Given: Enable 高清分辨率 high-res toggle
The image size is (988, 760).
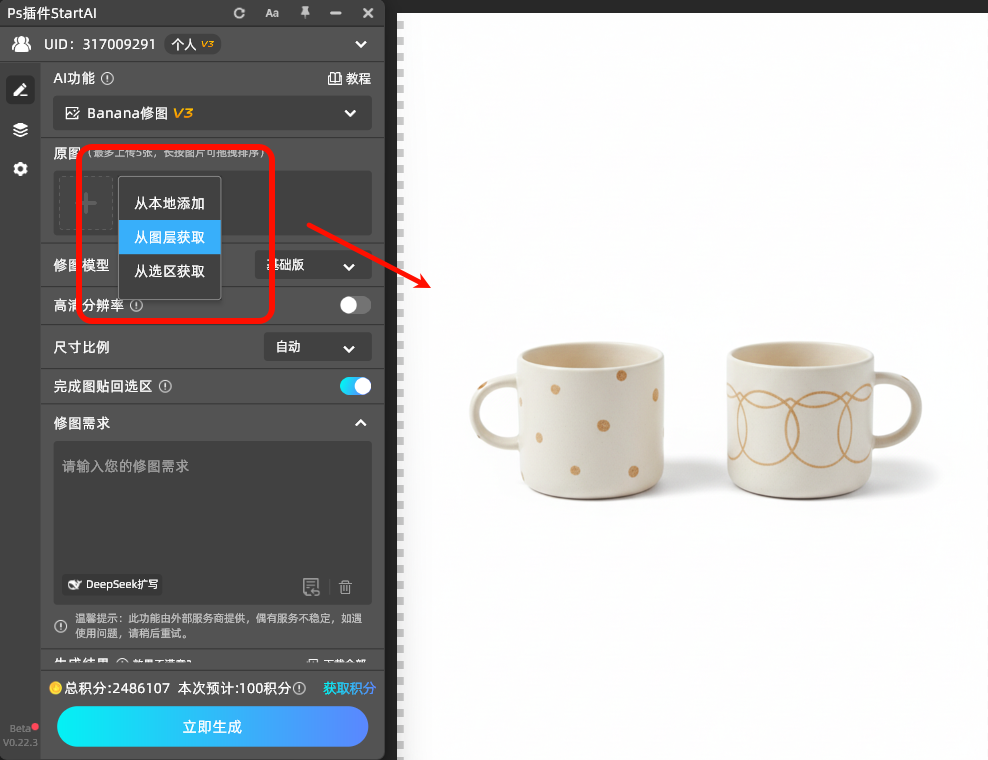Looking at the screenshot, I should [x=354, y=306].
